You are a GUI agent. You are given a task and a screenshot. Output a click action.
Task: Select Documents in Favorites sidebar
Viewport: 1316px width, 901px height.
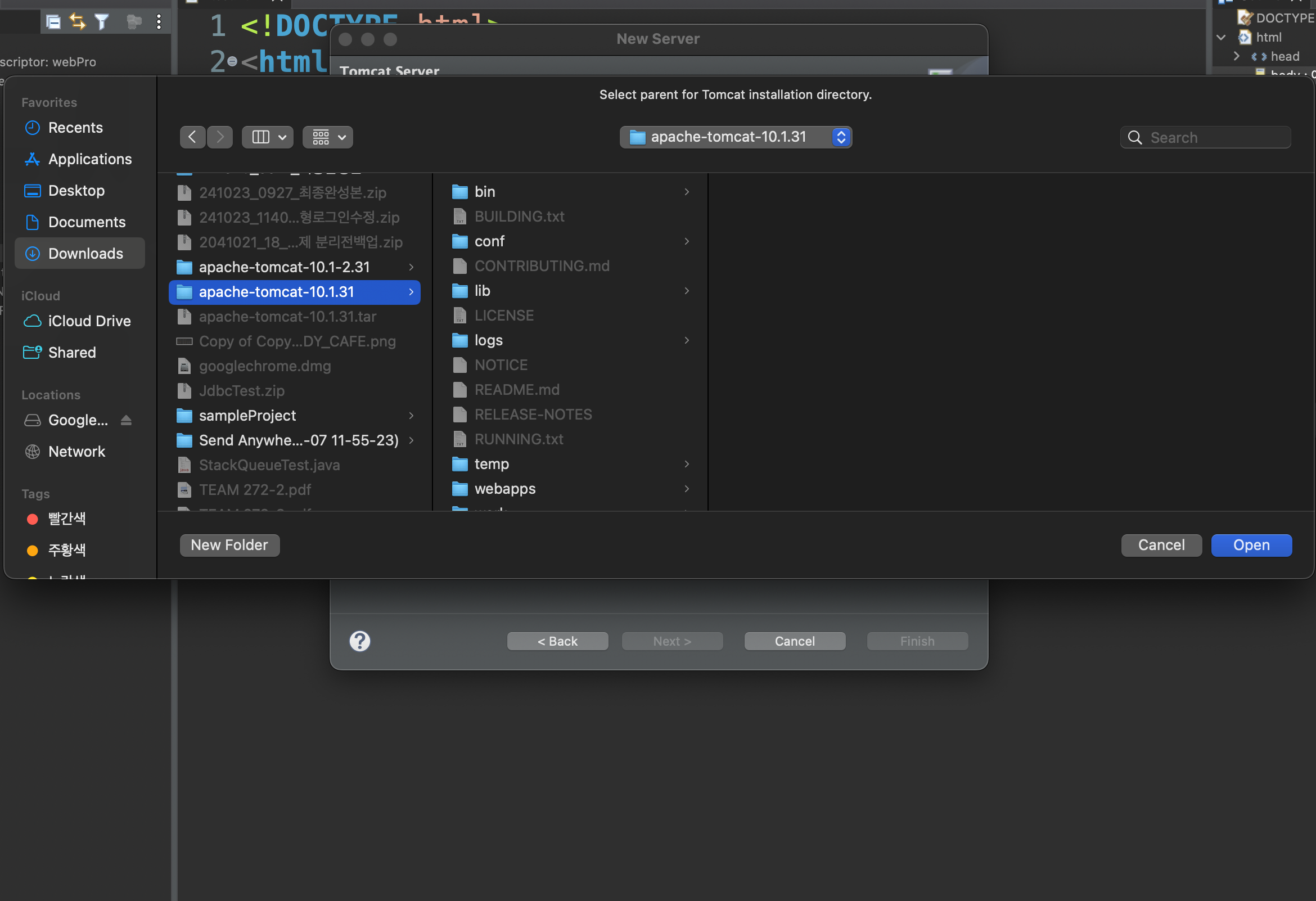click(x=80, y=222)
